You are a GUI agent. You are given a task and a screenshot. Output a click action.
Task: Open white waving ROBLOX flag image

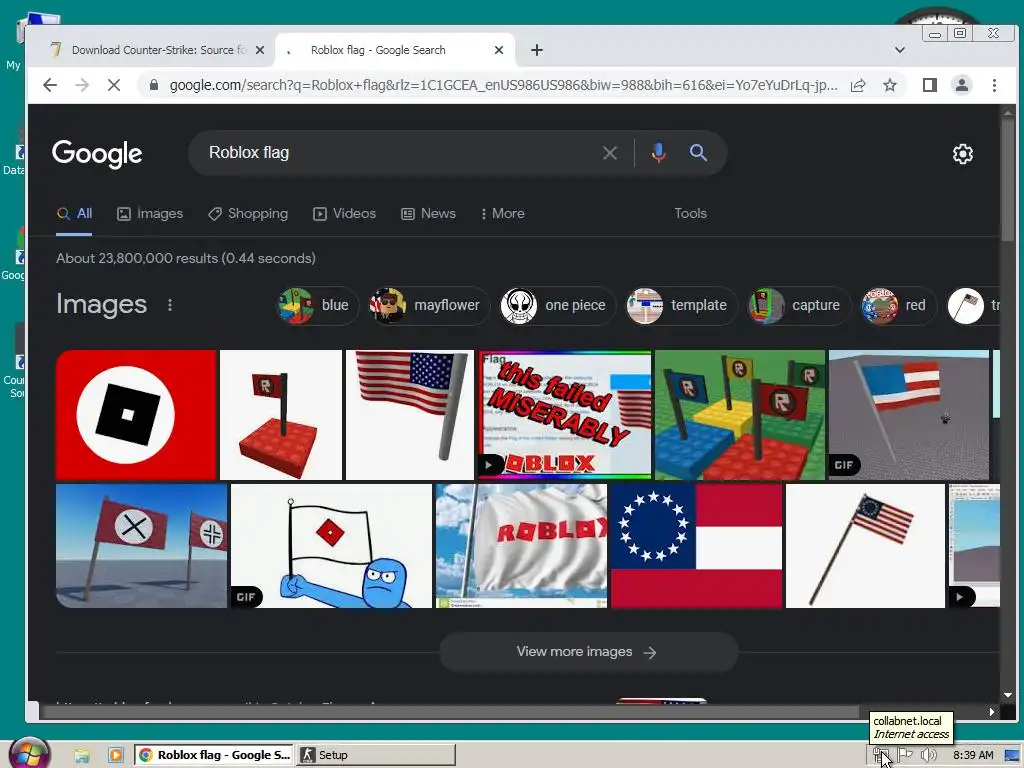point(521,546)
